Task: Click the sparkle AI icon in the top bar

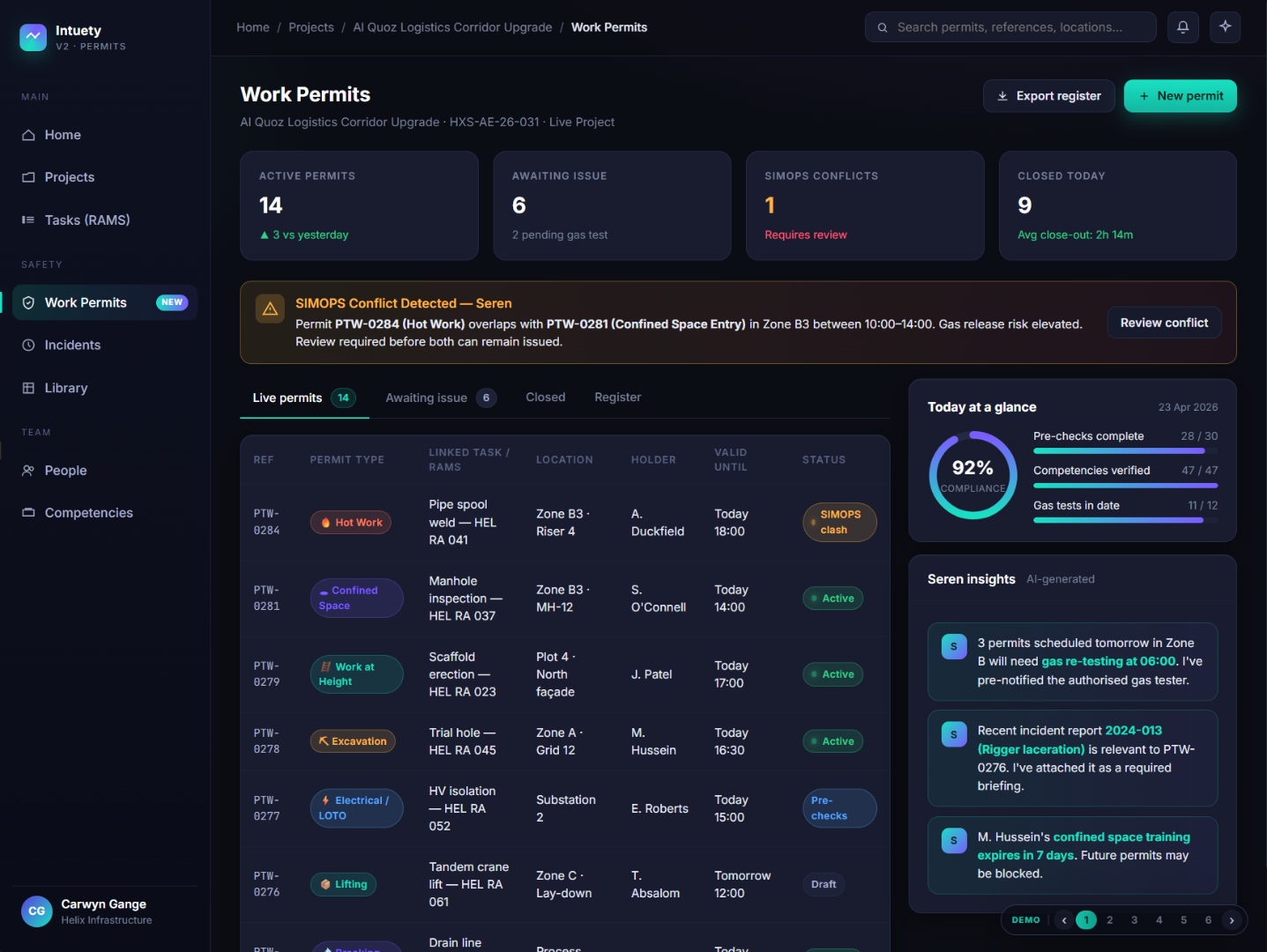Action: coord(1225,27)
